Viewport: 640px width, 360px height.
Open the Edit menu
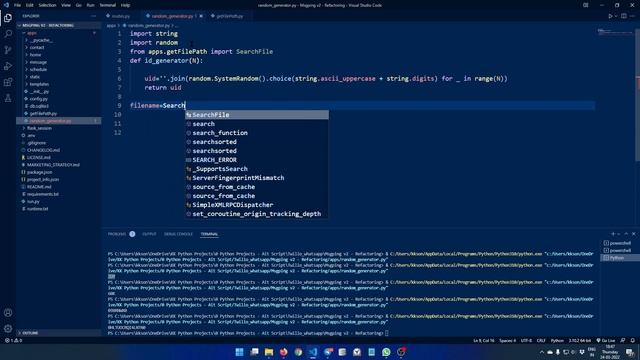[x=29, y=5]
